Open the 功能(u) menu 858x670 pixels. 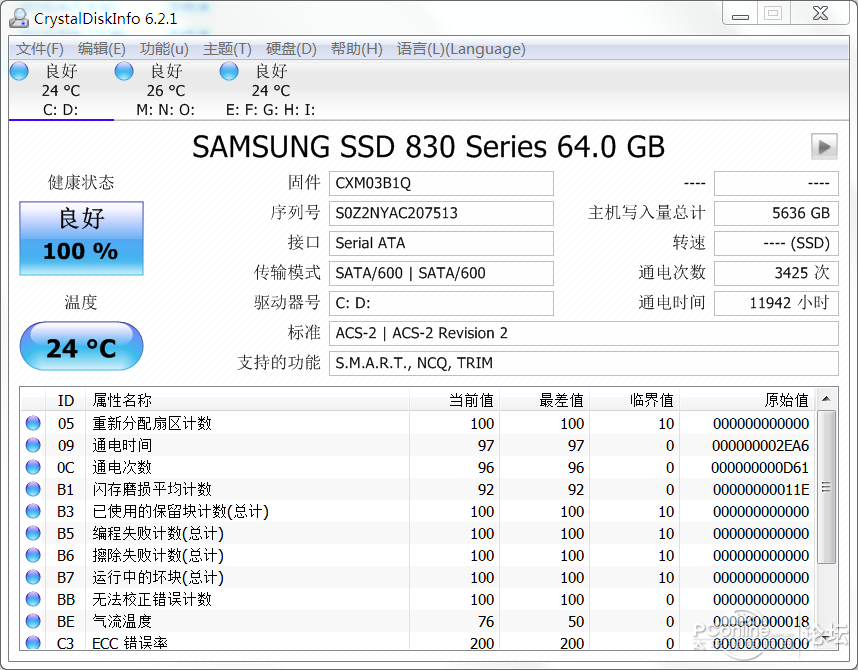click(164, 49)
